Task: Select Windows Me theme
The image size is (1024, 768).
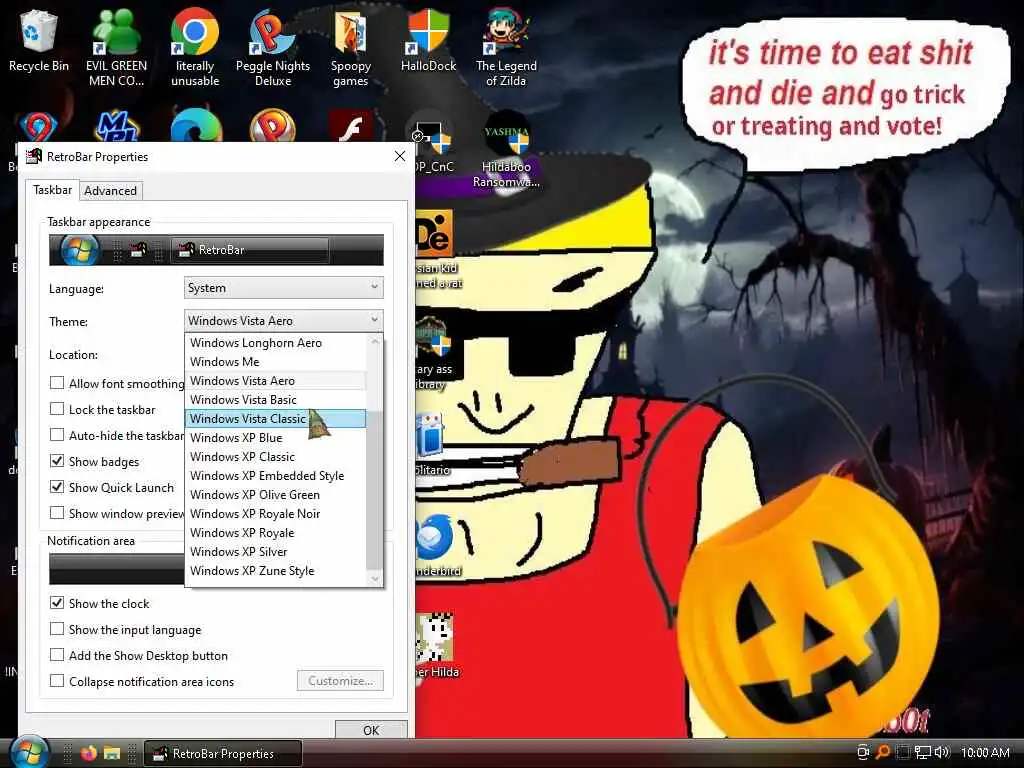Action: [276, 362]
